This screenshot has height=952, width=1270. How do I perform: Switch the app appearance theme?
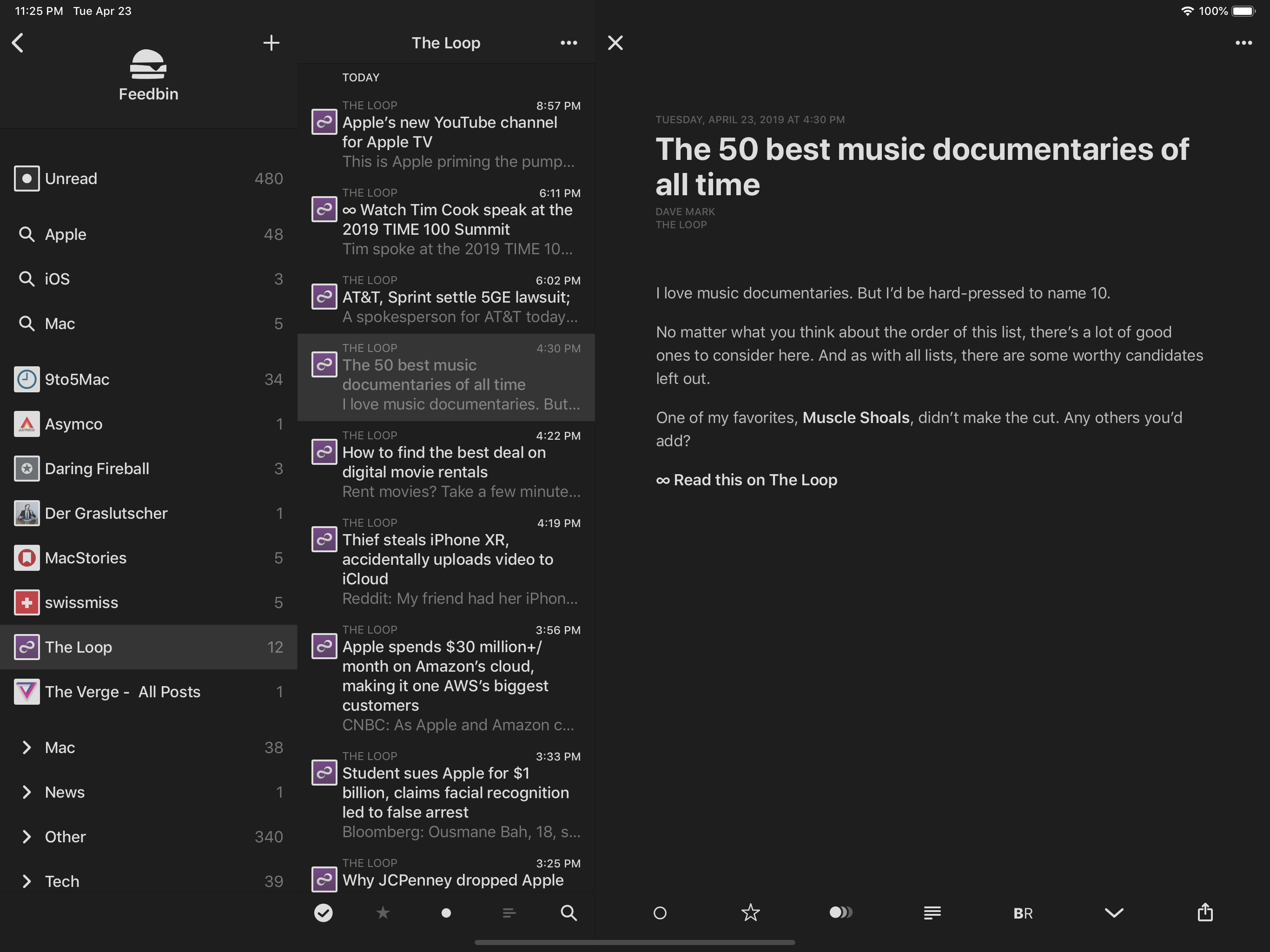coord(841,913)
